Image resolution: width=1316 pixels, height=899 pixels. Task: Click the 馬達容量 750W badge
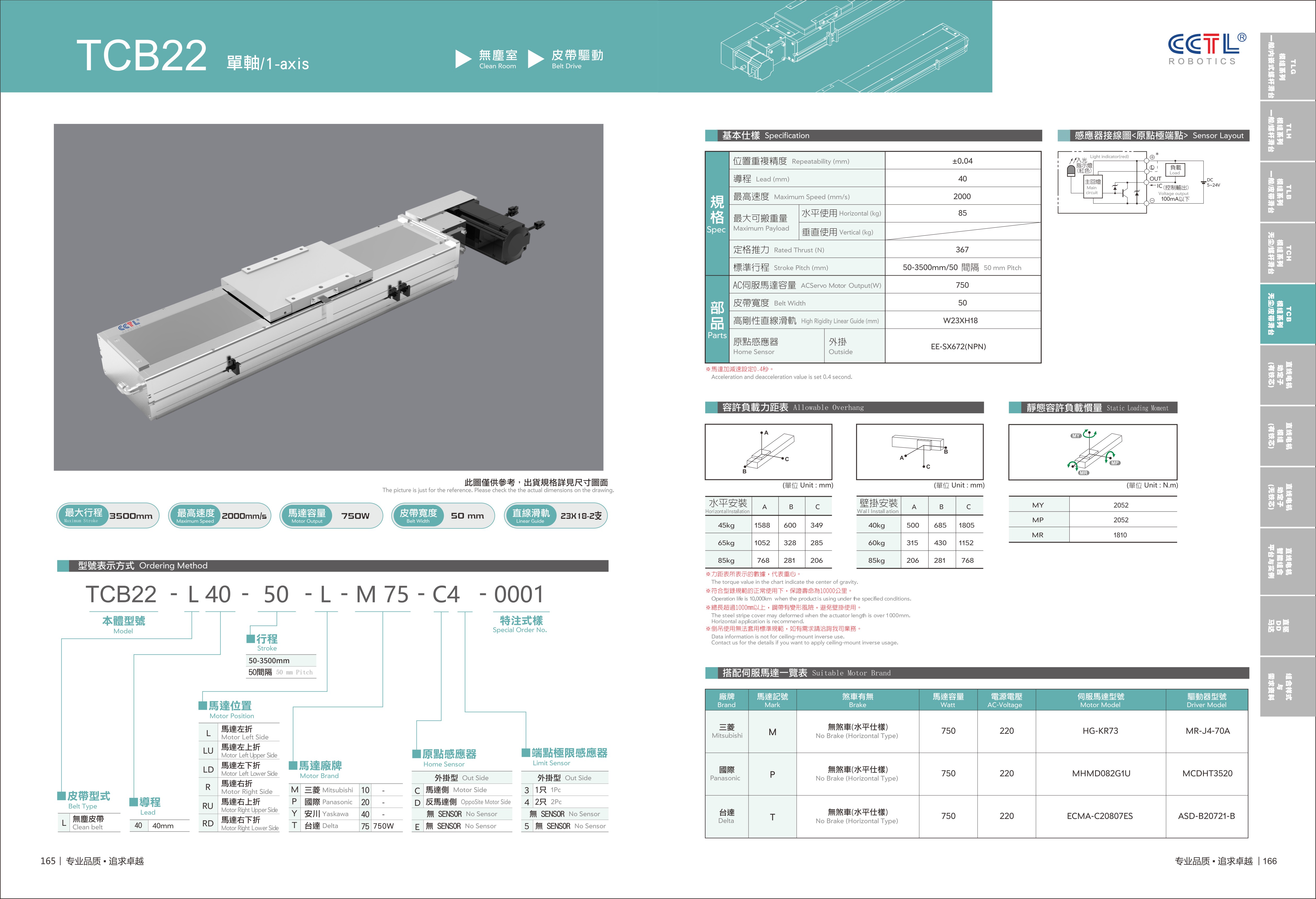[x=331, y=515]
